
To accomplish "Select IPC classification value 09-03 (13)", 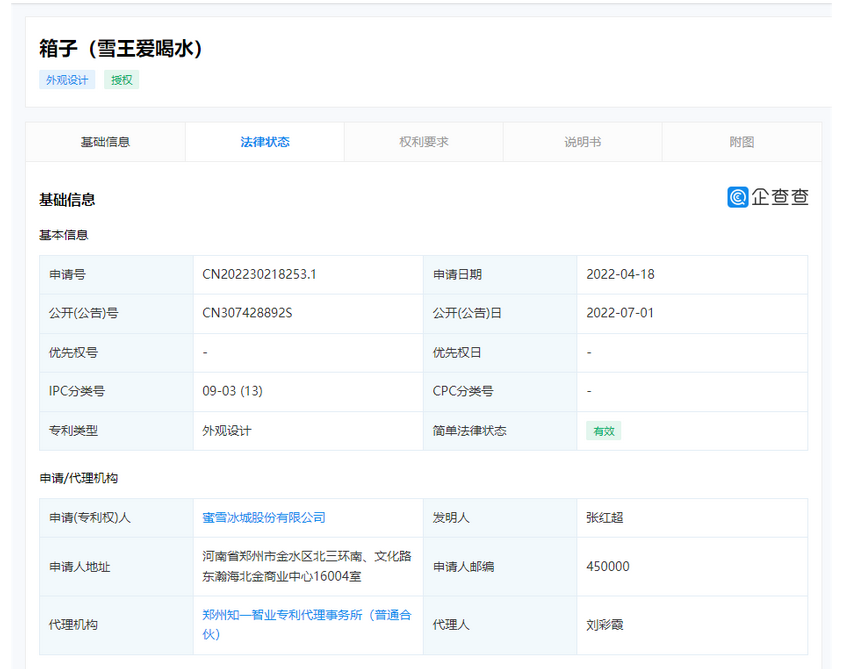I will point(232,391).
